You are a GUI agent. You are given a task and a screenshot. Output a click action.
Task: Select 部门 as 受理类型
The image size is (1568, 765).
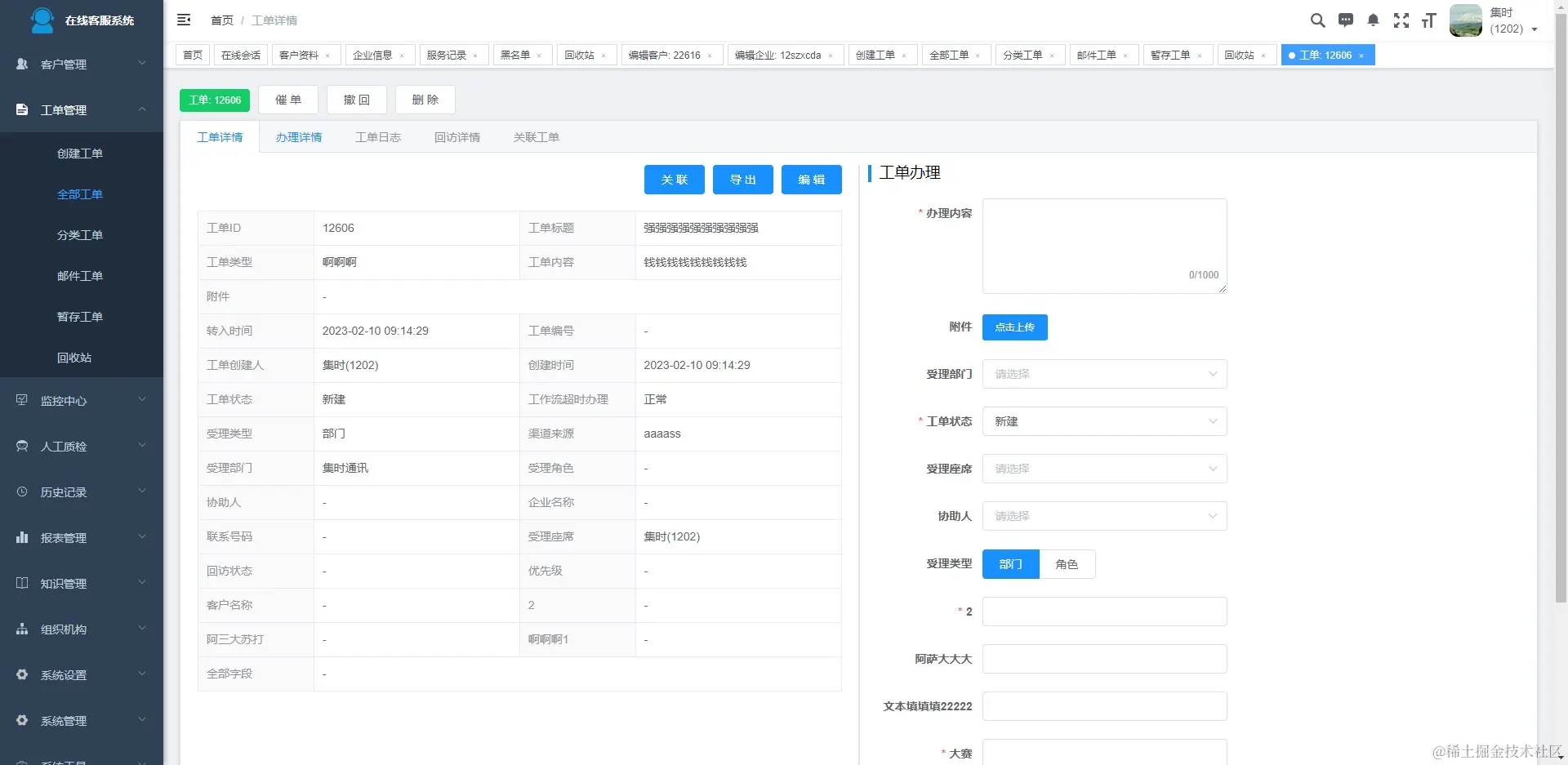pos(1010,564)
